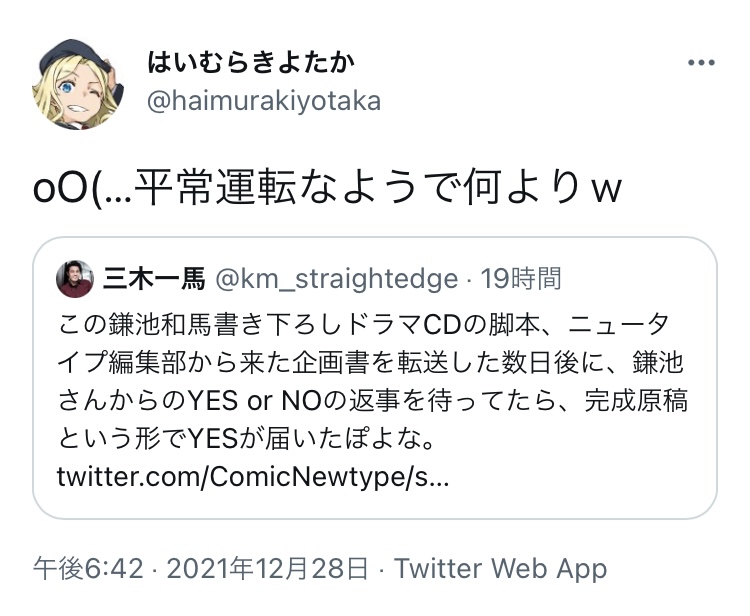This screenshot has width=750, height=616.
Task: Click the line という形でYESが届いたぽよな
Action: pyautogui.click(x=246, y=439)
